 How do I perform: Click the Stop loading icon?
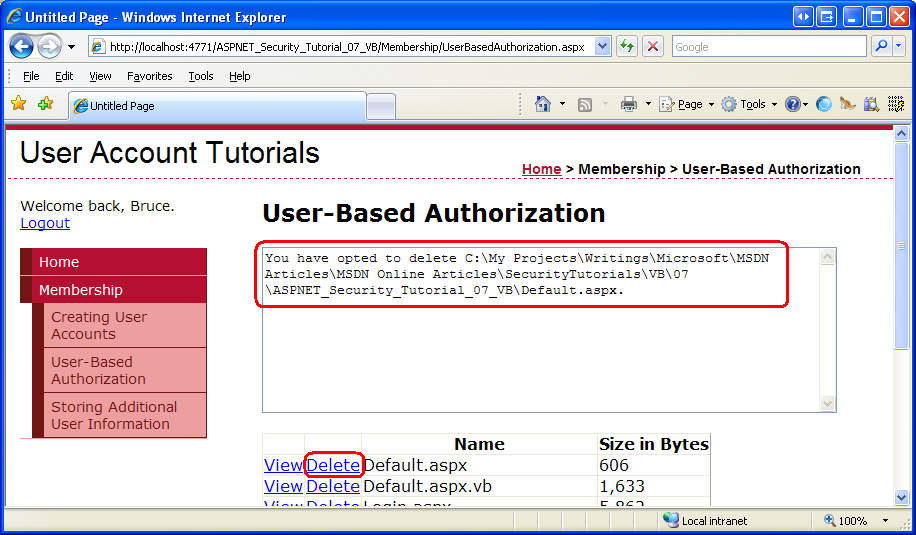click(653, 47)
